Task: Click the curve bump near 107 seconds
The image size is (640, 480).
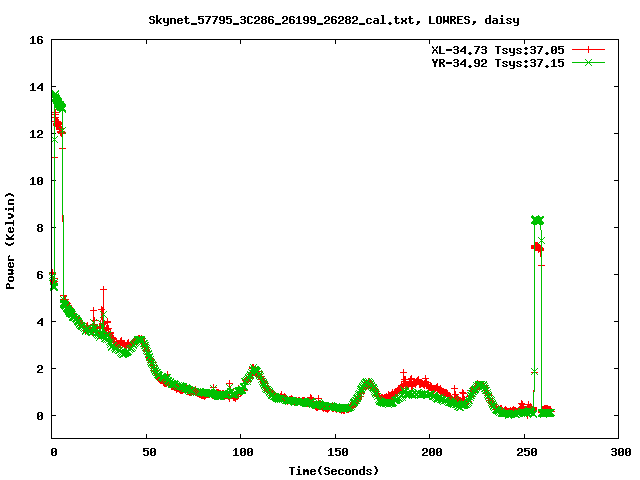Action: 254,370
